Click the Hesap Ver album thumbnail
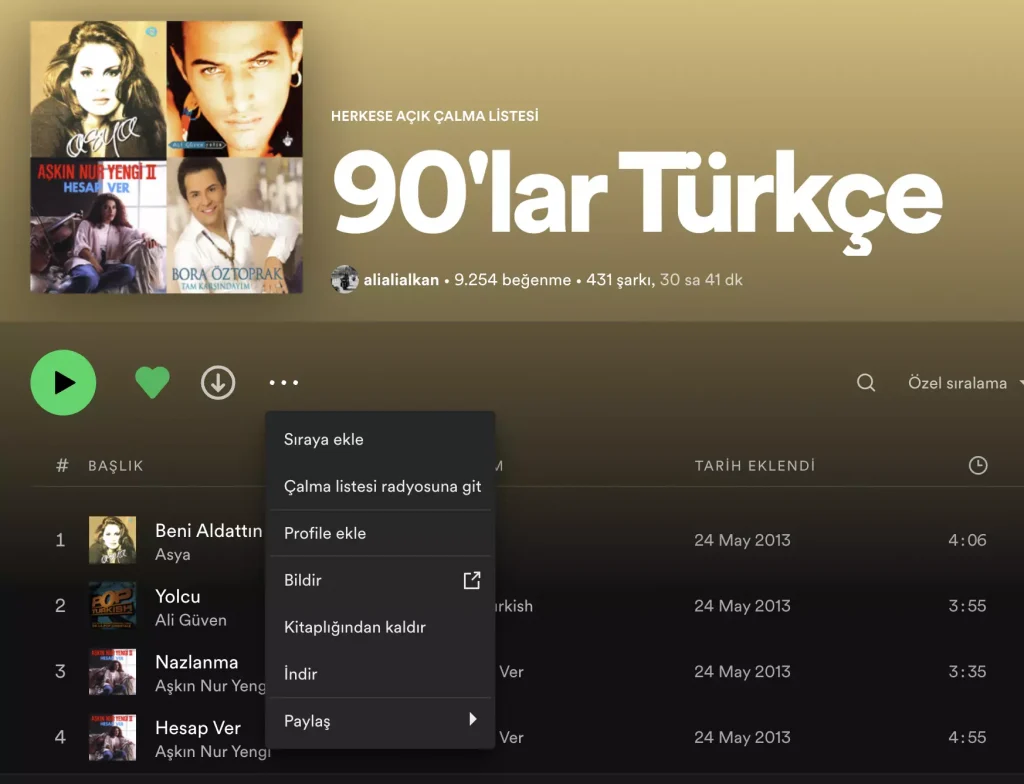1024x784 pixels. [x=112, y=737]
